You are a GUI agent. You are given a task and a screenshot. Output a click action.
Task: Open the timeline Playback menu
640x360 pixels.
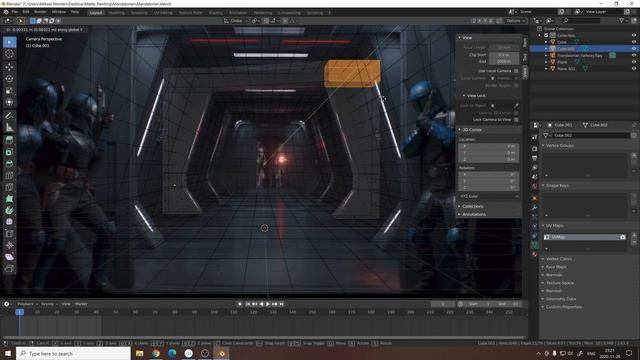click(x=27, y=304)
